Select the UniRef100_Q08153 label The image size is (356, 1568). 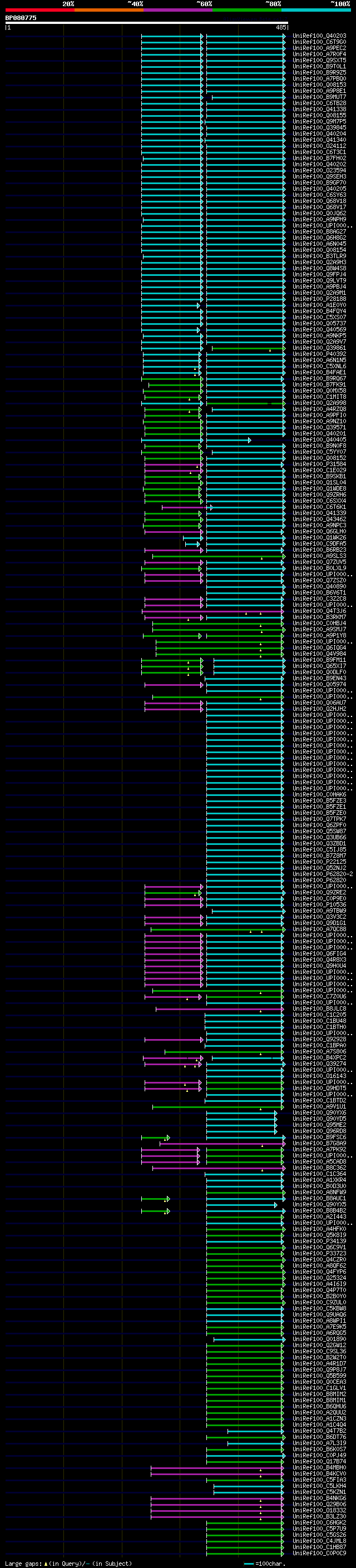(x=319, y=85)
